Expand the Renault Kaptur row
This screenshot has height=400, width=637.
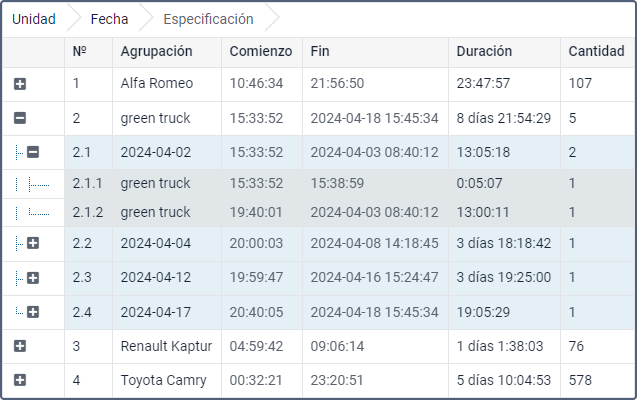[x=20, y=346]
